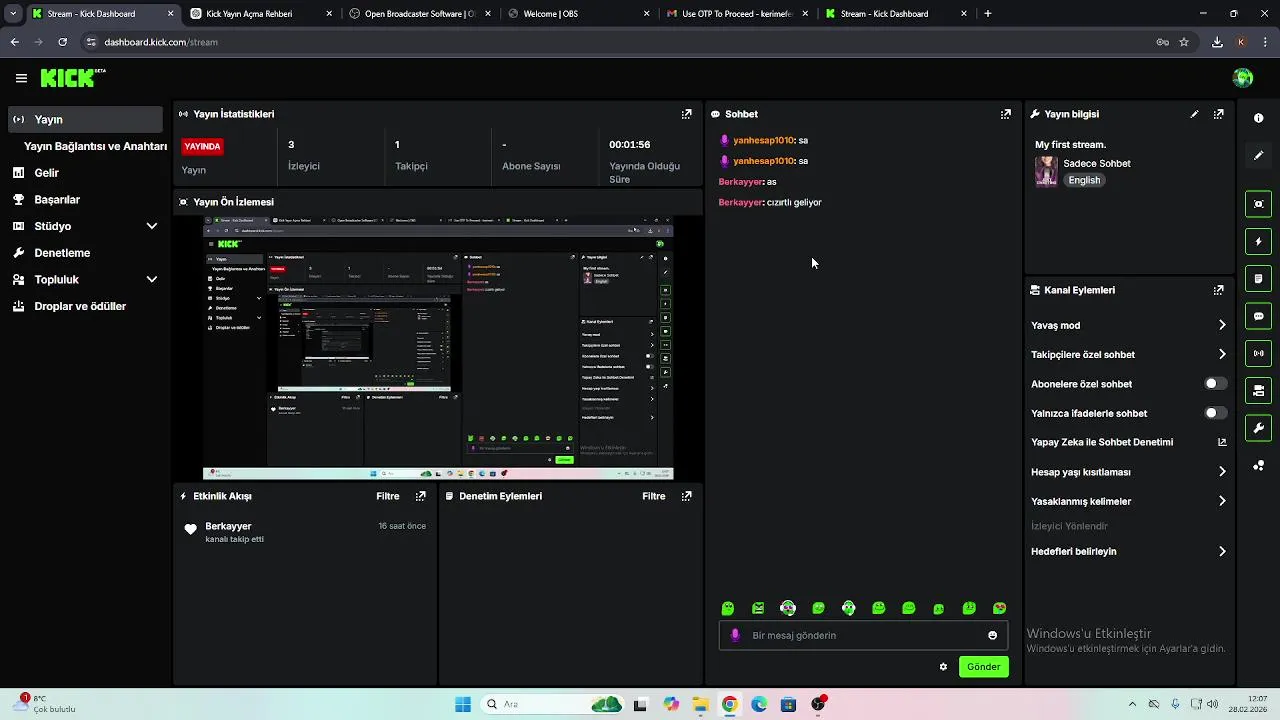Click the Gönder send button

pyautogui.click(x=984, y=667)
